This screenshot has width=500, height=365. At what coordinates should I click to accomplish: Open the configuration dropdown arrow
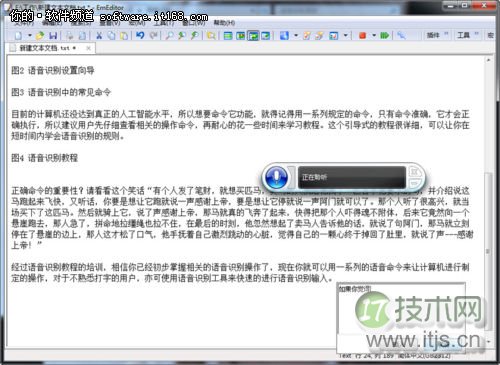pyautogui.click(x=296, y=35)
